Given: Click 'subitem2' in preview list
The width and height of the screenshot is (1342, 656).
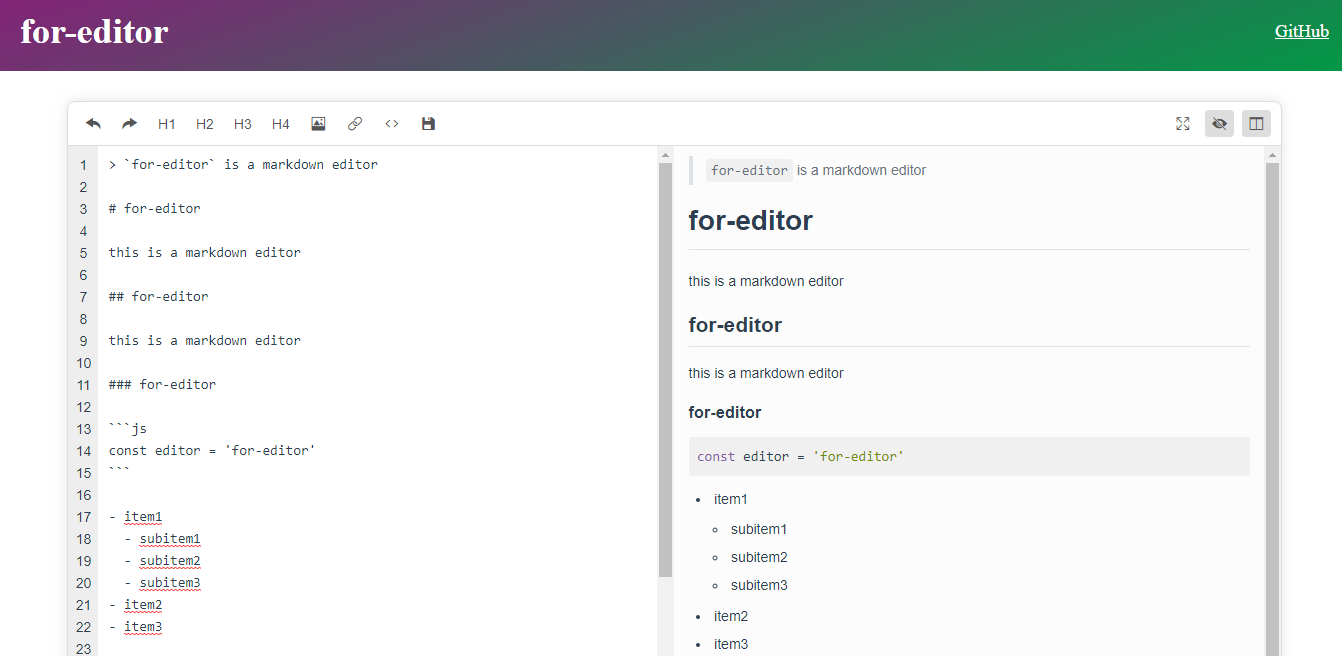Looking at the screenshot, I should [x=759, y=557].
